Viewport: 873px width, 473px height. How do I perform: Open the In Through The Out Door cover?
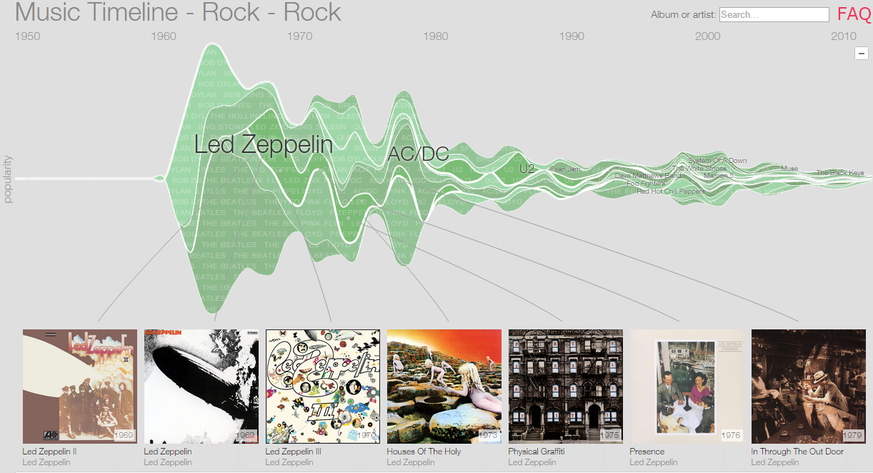coord(808,386)
